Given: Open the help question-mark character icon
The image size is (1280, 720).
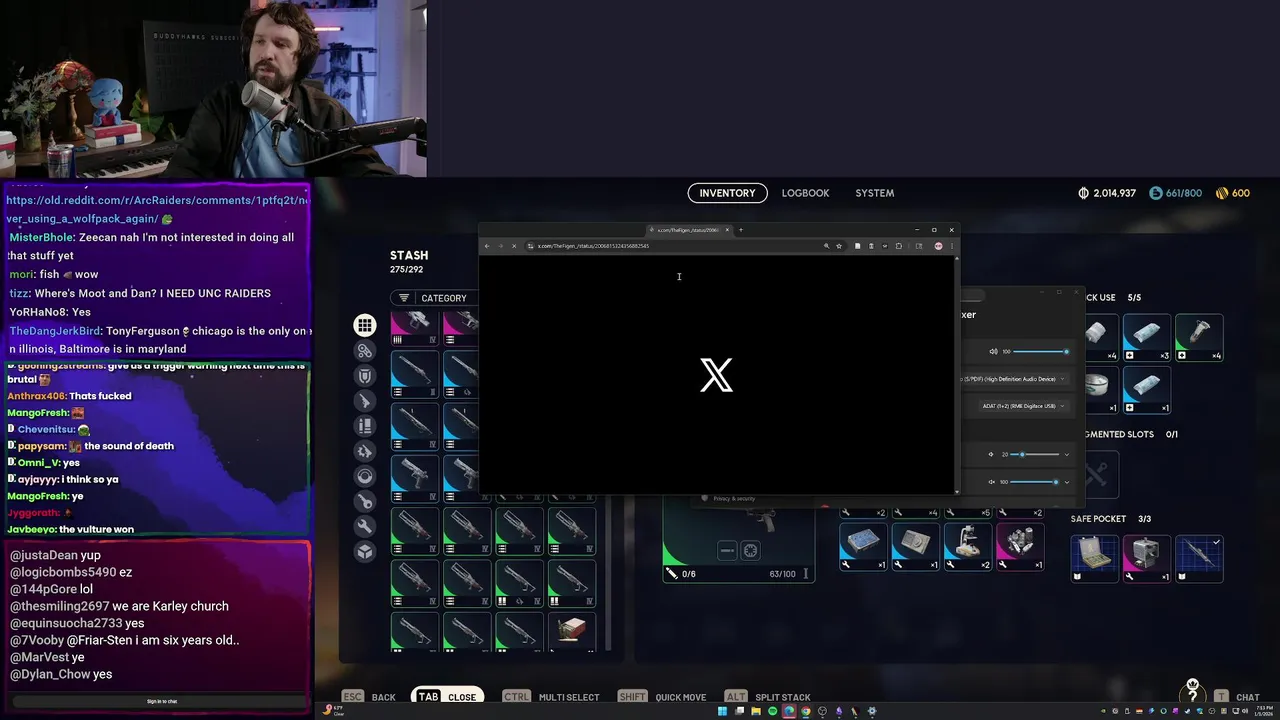Looking at the screenshot, I should coord(1192,690).
